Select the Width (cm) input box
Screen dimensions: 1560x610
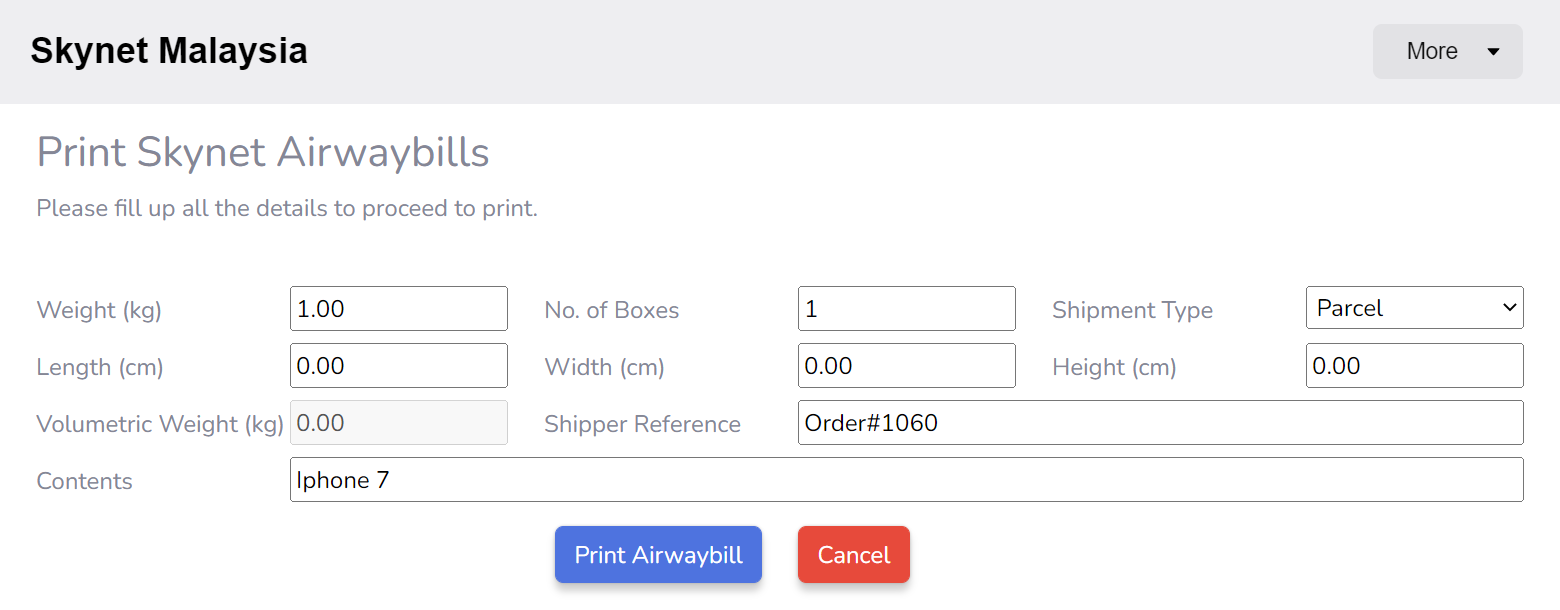pos(906,366)
